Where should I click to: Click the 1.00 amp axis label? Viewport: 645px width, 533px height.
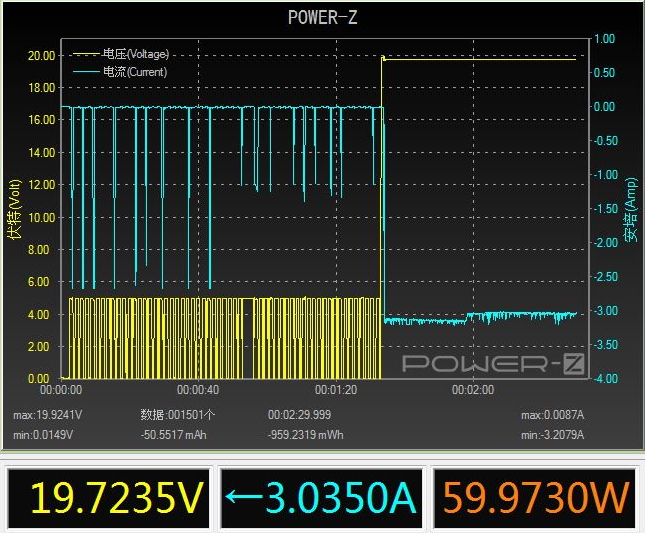(x=604, y=39)
